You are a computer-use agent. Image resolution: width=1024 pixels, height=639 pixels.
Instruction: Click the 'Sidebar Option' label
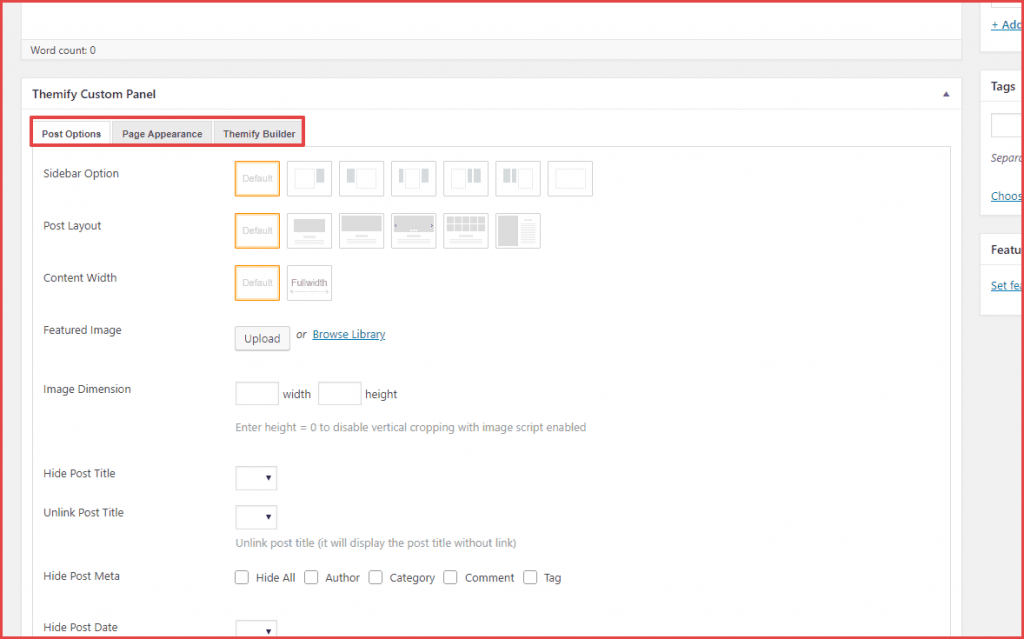pyautogui.click(x=81, y=173)
